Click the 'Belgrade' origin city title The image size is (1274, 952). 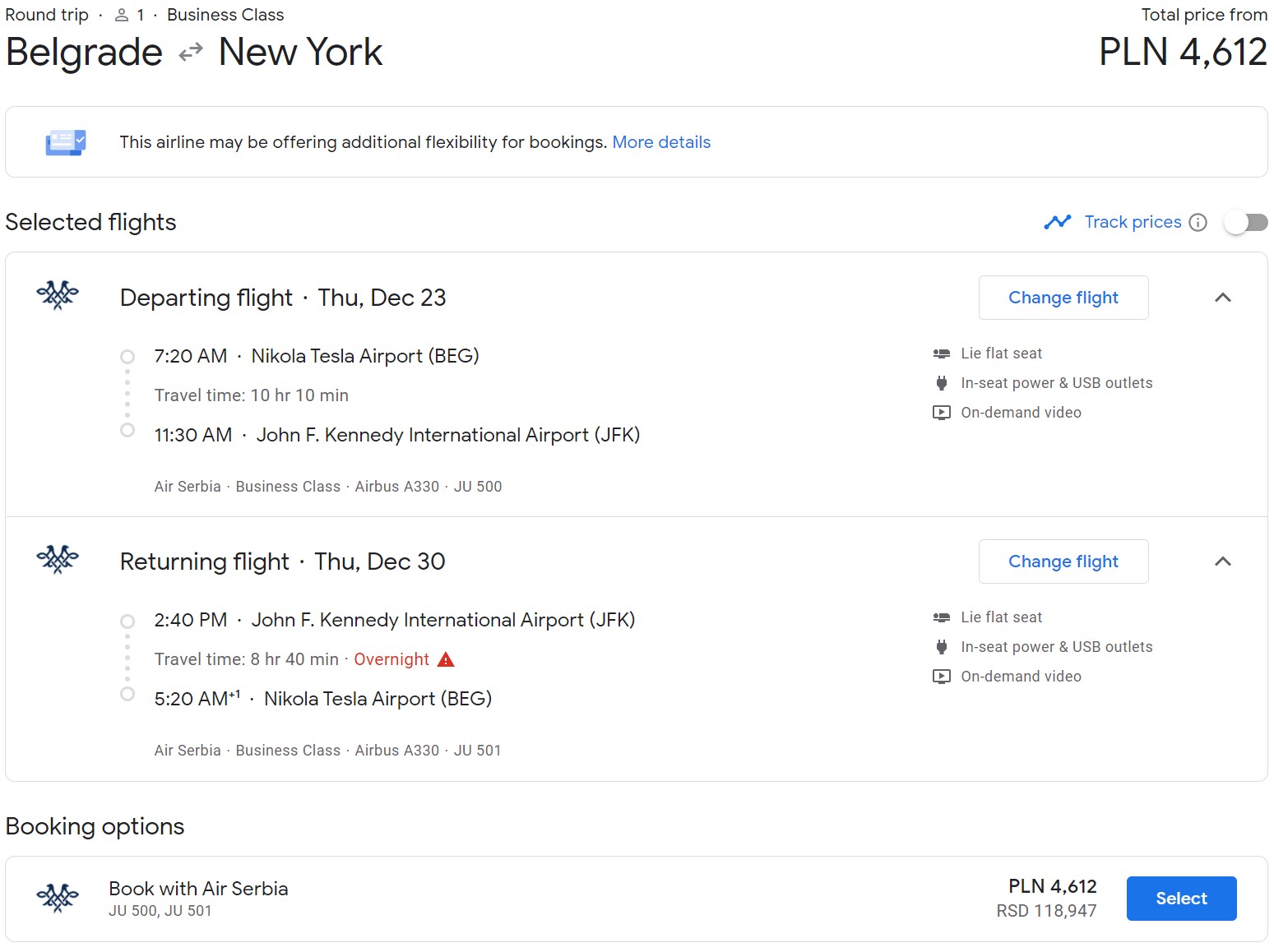pos(84,53)
